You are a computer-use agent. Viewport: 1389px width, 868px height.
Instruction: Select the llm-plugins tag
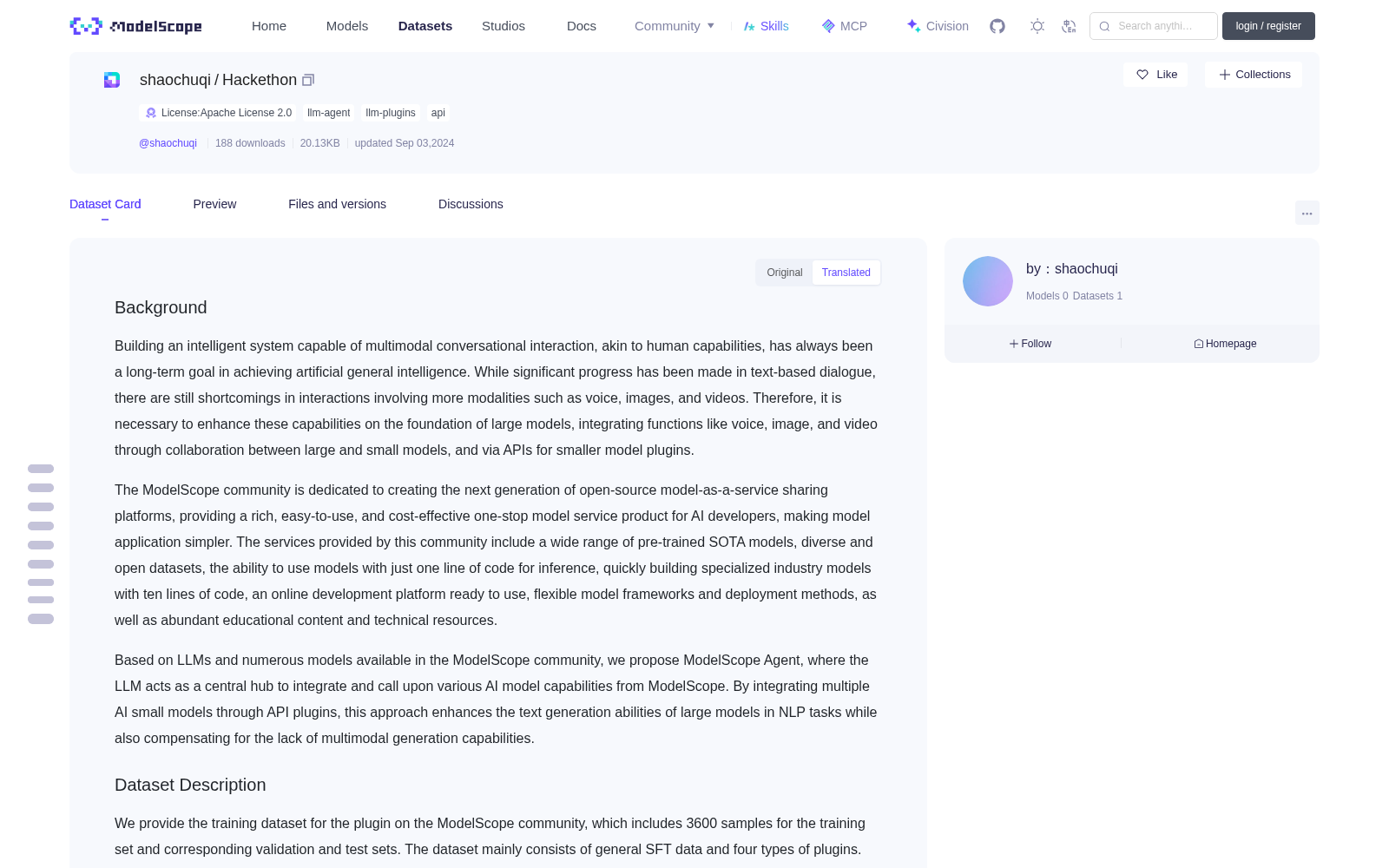391,113
